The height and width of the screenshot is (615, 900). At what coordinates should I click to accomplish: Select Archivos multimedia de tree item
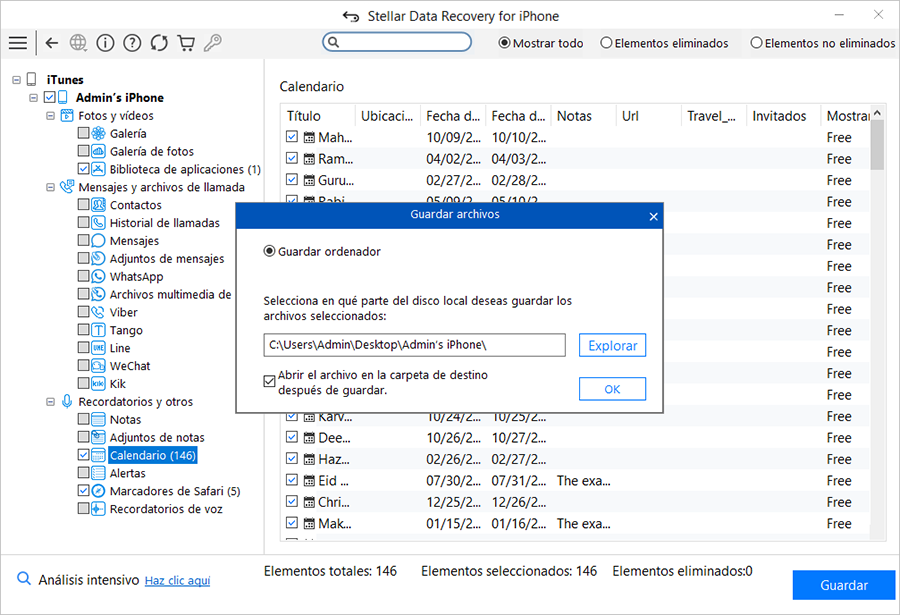point(170,294)
